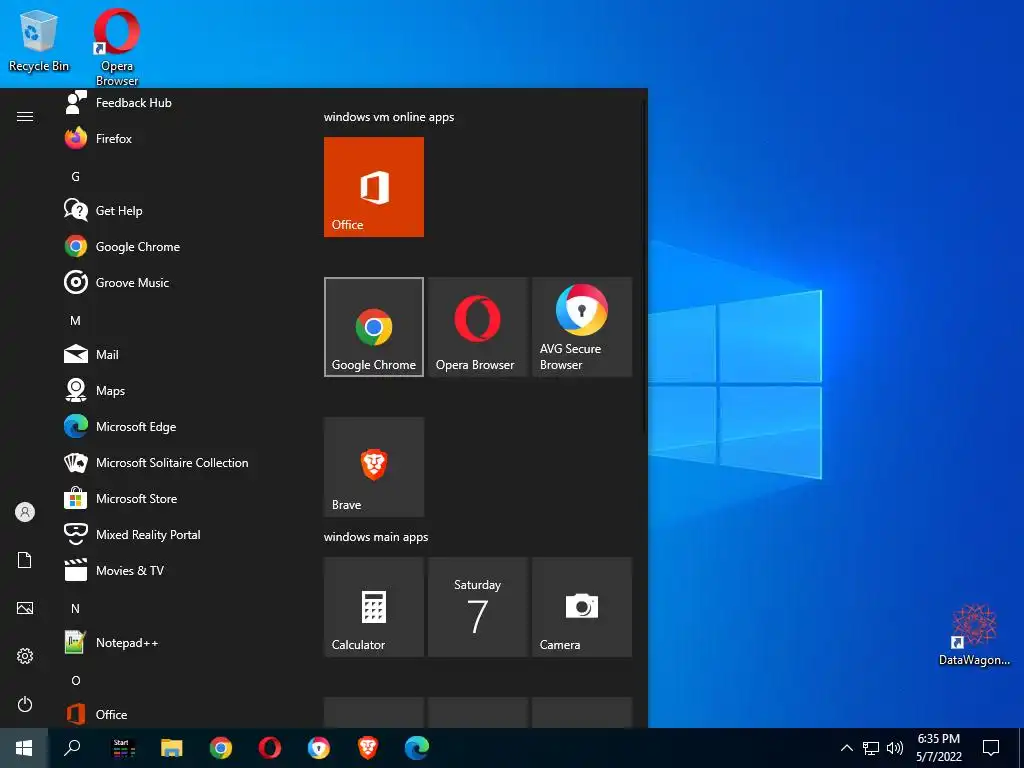Launch Brave from the taskbar
This screenshot has width=1024, height=768.
(x=368, y=748)
